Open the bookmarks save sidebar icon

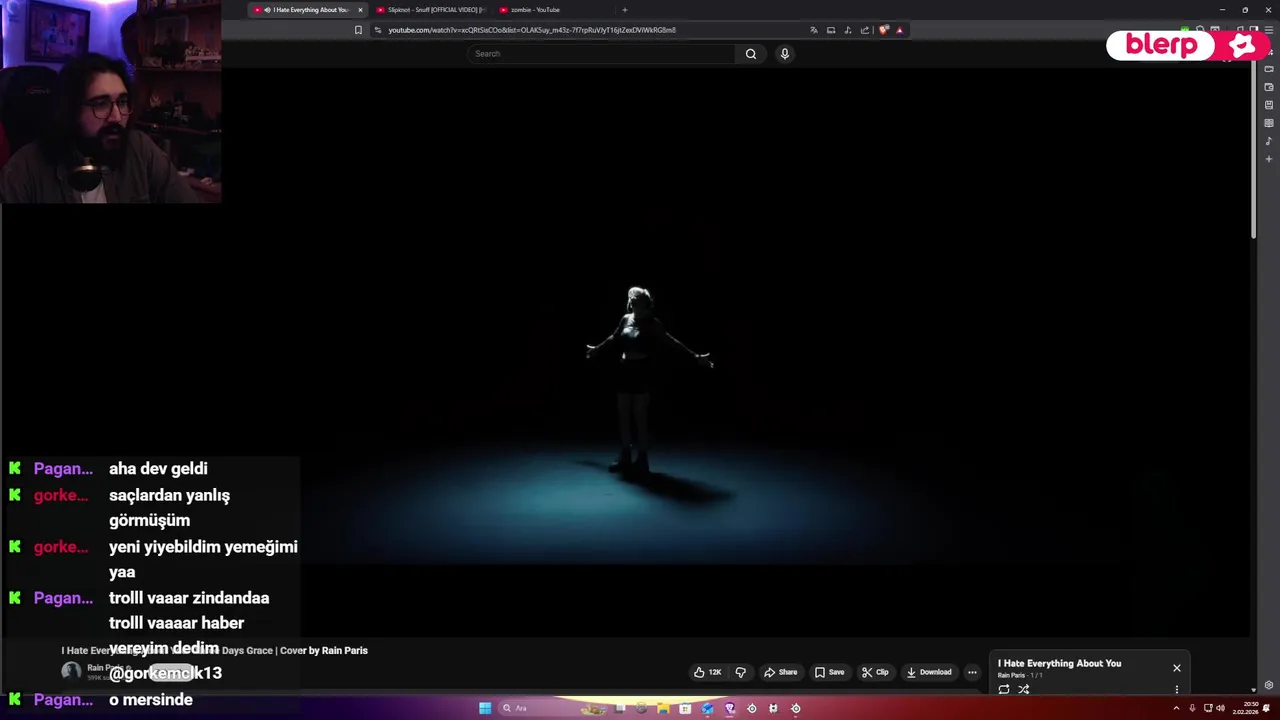click(x=1269, y=105)
